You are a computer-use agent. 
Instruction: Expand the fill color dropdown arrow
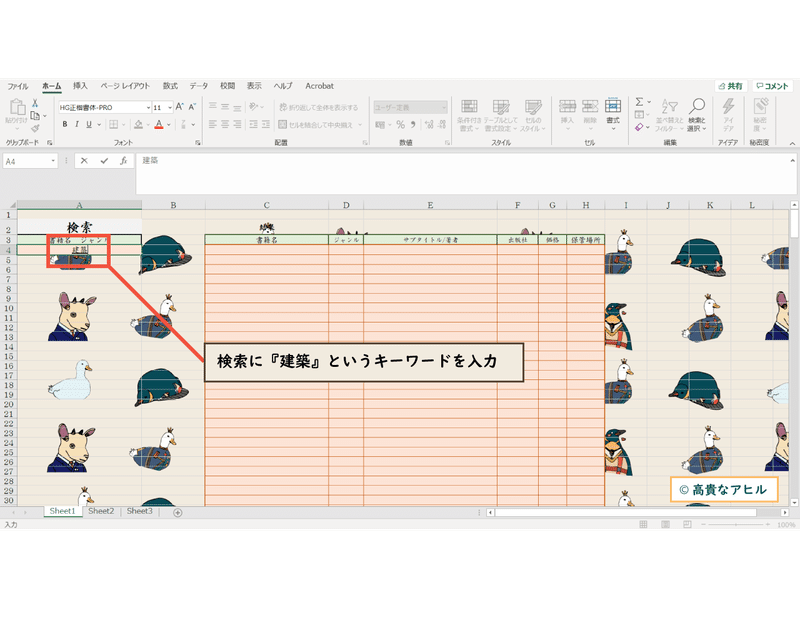pos(146,124)
